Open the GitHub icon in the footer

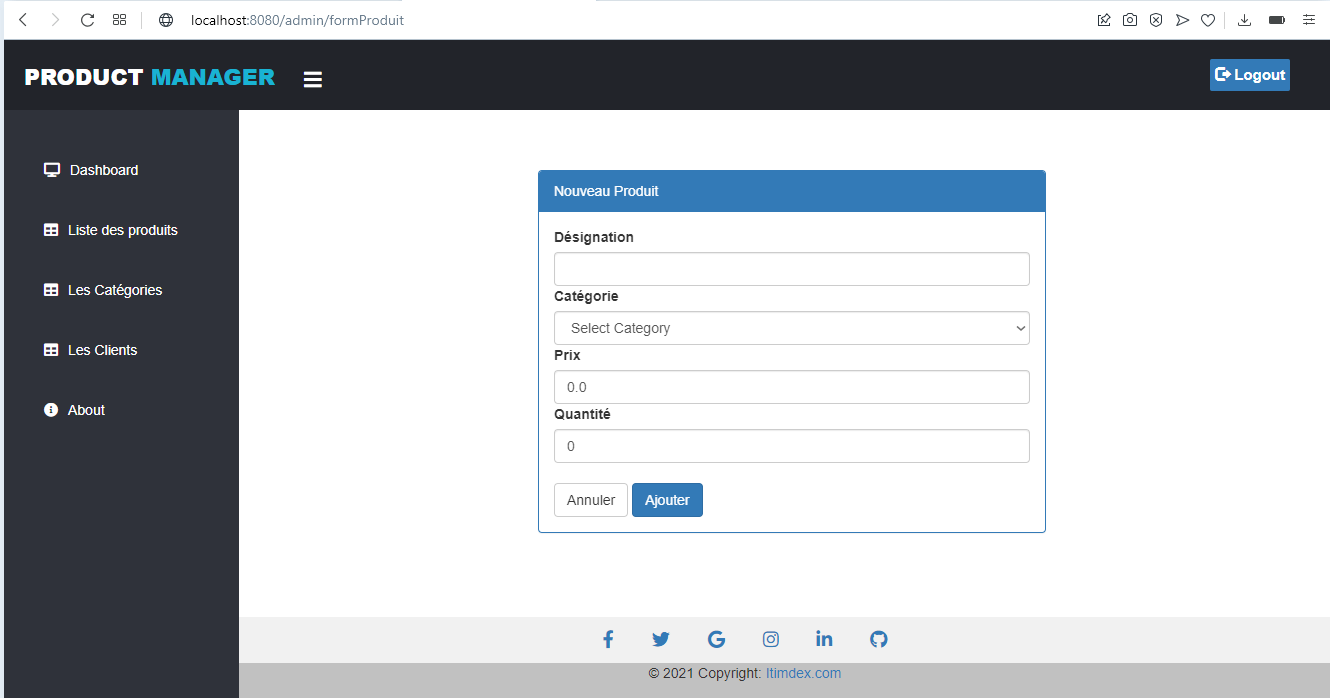pyautogui.click(x=878, y=638)
